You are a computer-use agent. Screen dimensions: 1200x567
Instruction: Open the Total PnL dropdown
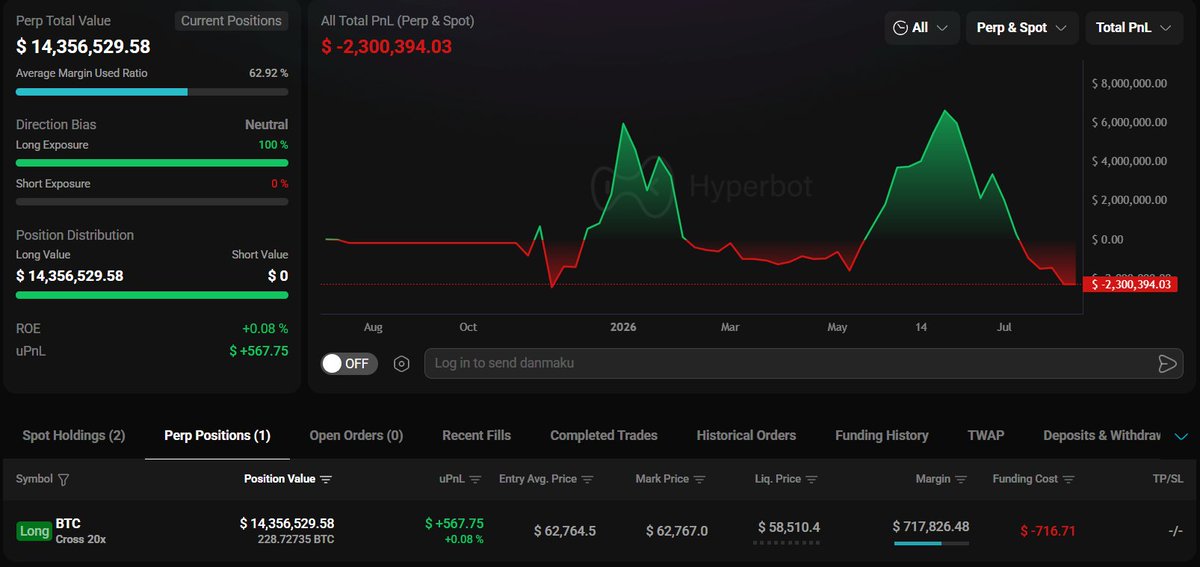[1134, 28]
